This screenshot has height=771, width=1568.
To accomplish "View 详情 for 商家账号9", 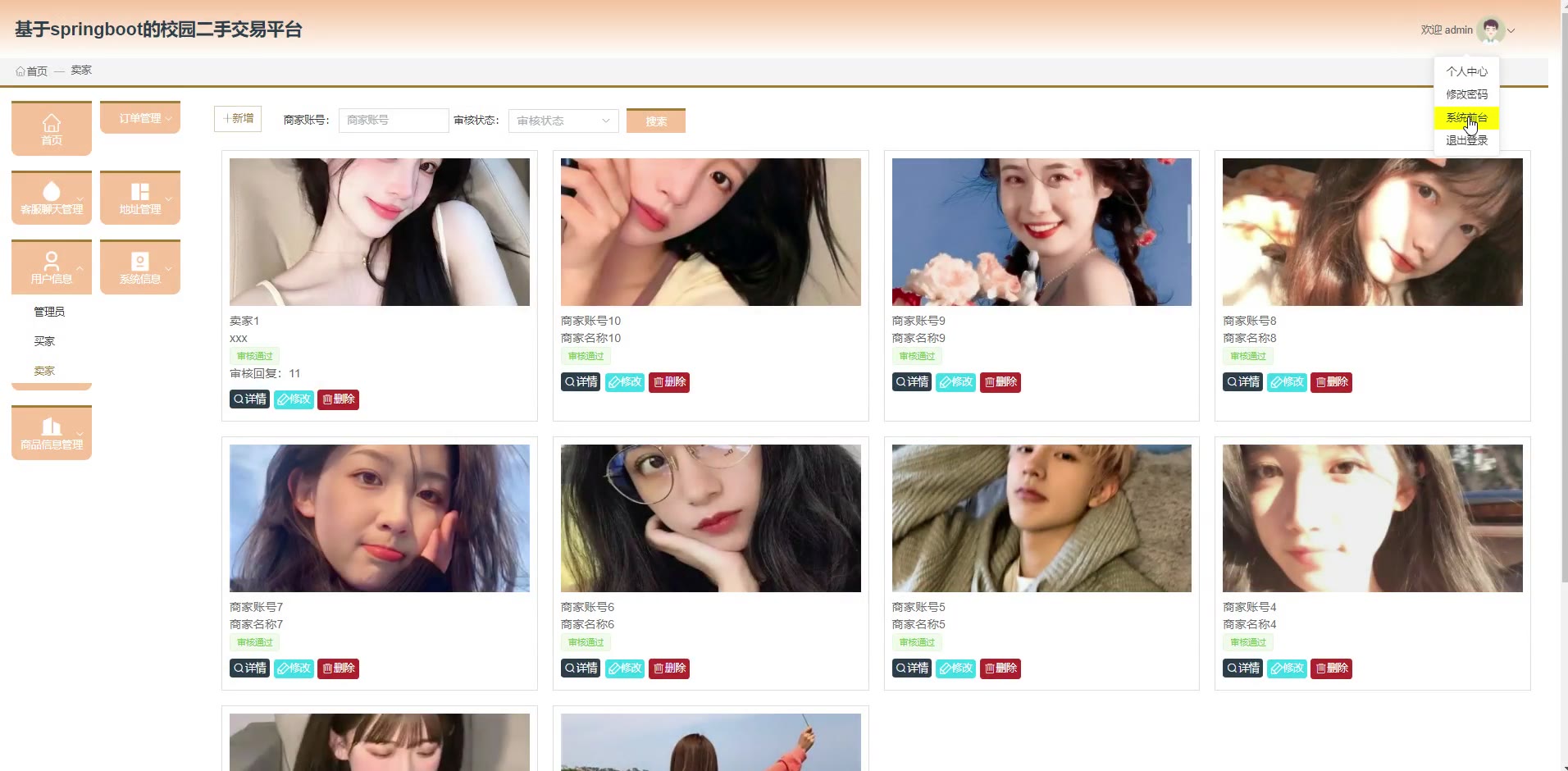I will click(912, 382).
